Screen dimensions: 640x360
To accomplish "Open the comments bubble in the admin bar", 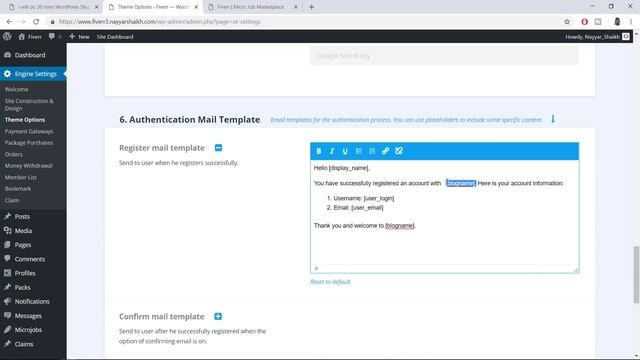I will pyautogui.click(x=55, y=36).
